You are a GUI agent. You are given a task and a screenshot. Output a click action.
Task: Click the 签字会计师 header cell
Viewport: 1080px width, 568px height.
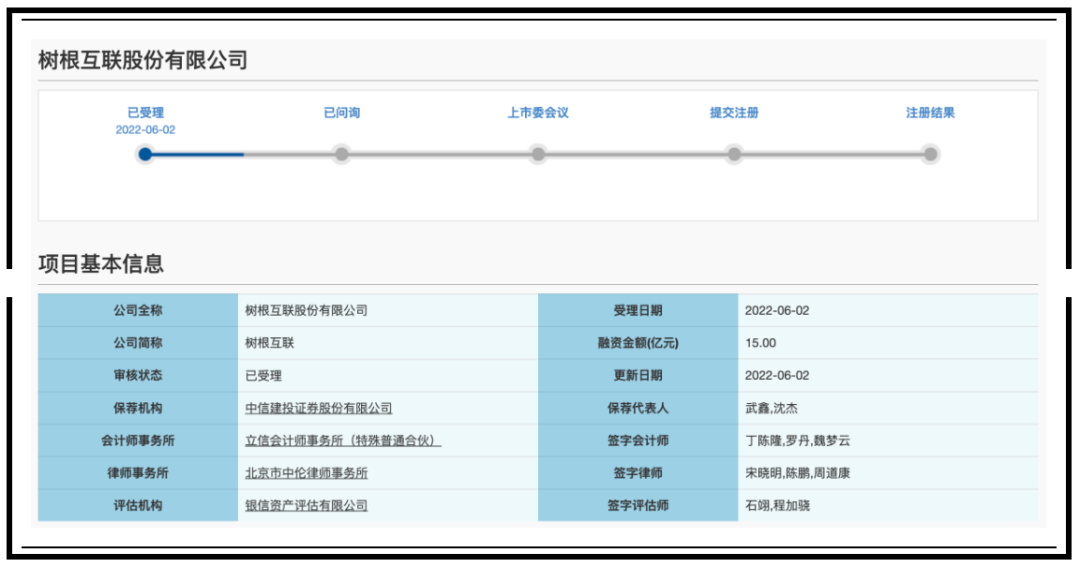coord(638,441)
